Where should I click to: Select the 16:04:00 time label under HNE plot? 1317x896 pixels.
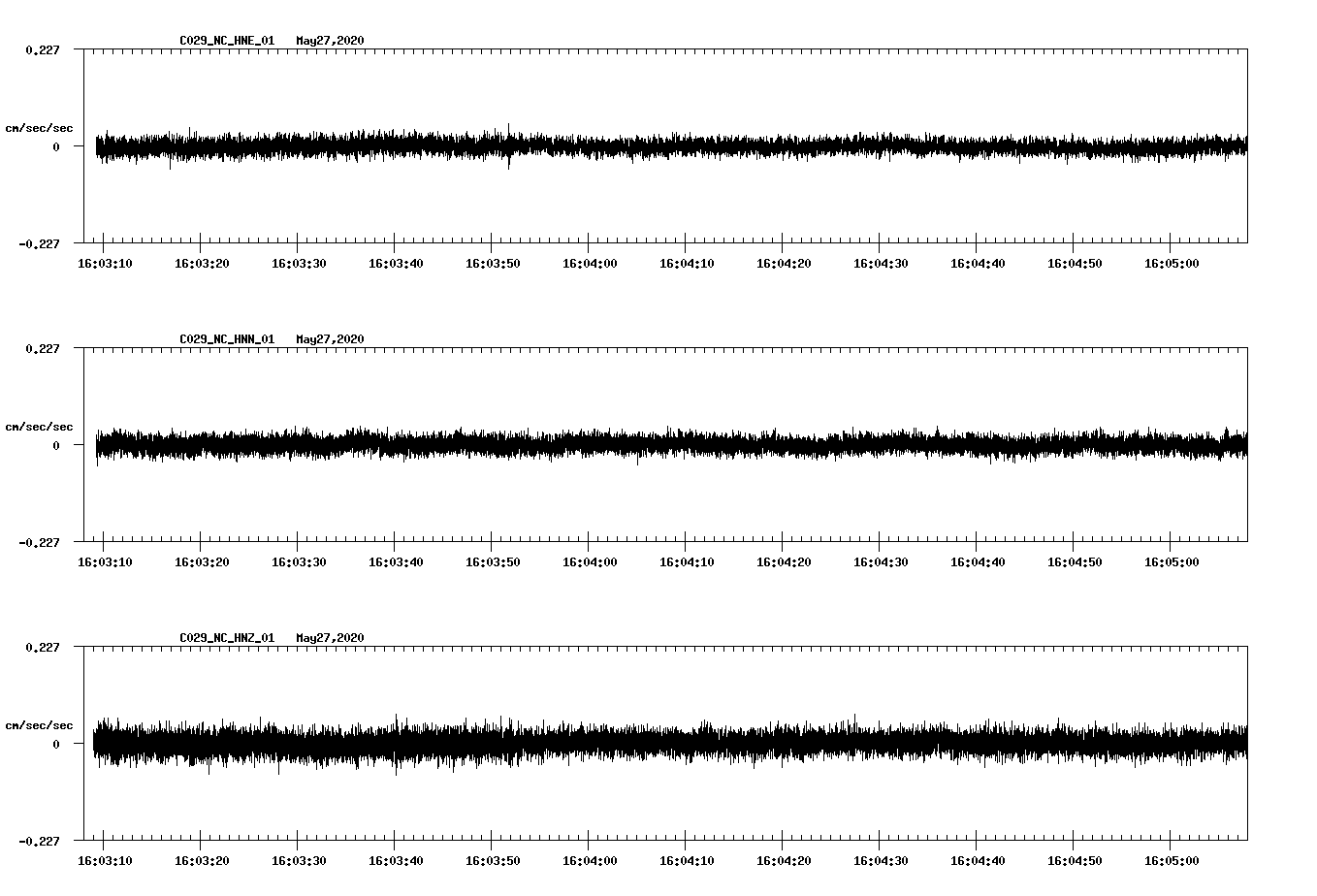coord(590,263)
